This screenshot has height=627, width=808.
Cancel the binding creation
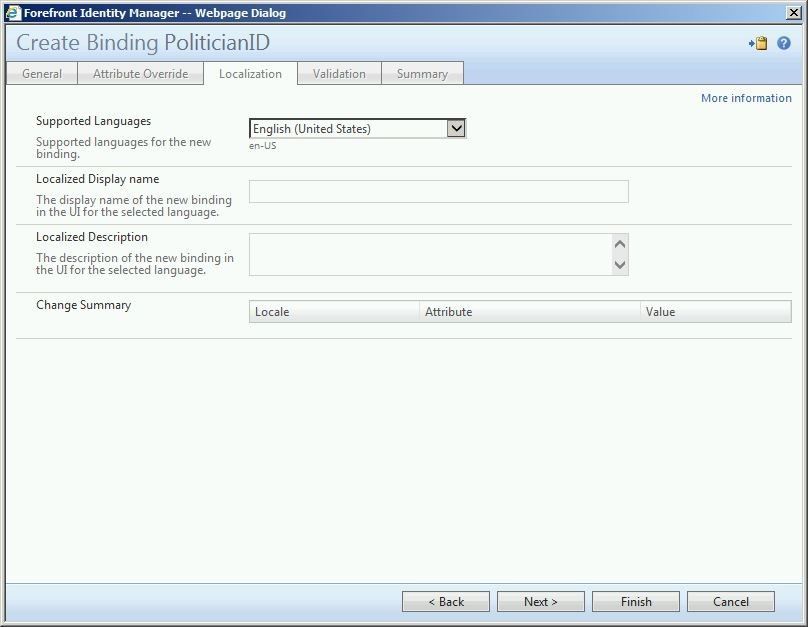[x=731, y=602]
